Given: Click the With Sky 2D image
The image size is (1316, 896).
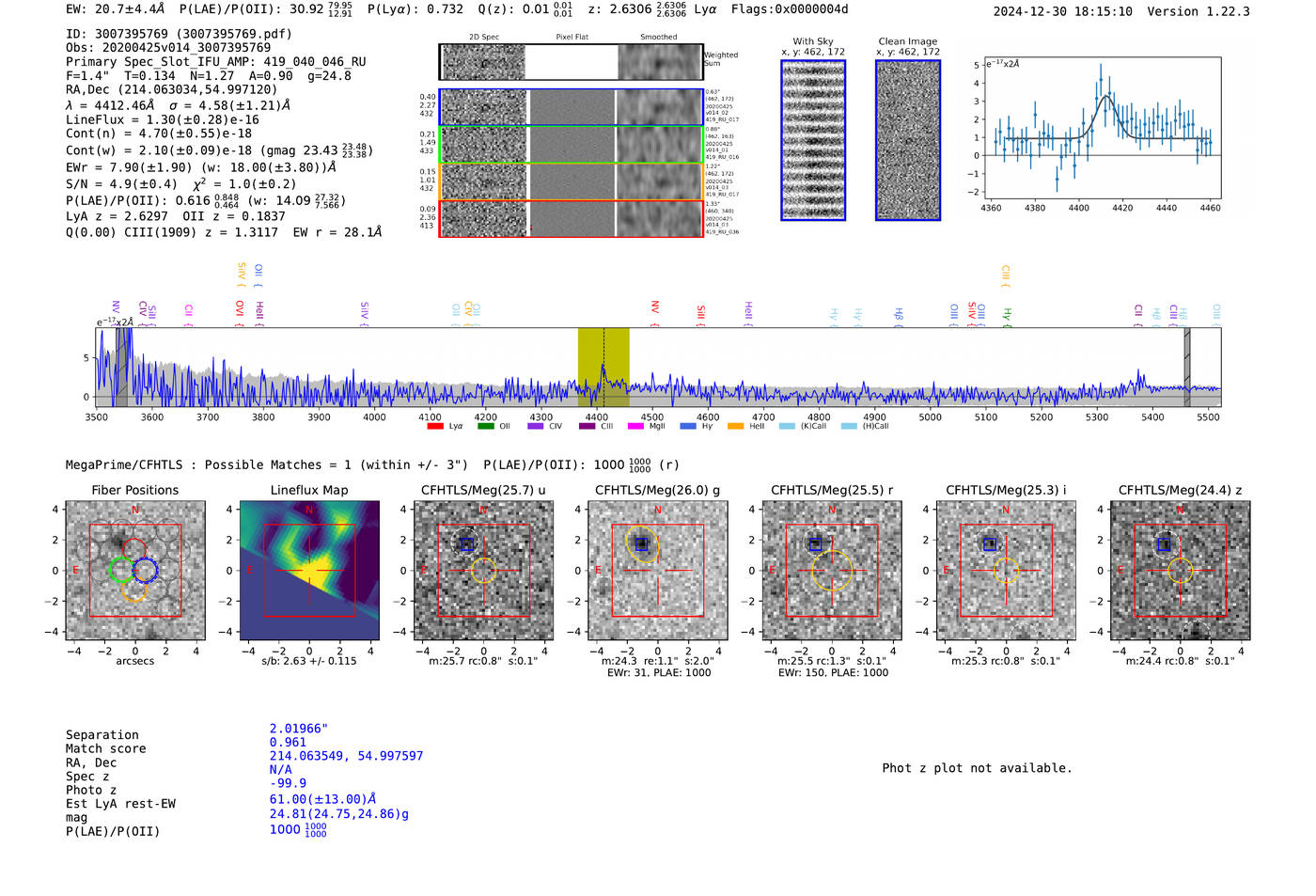Looking at the screenshot, I should click(x=813, y=140).
